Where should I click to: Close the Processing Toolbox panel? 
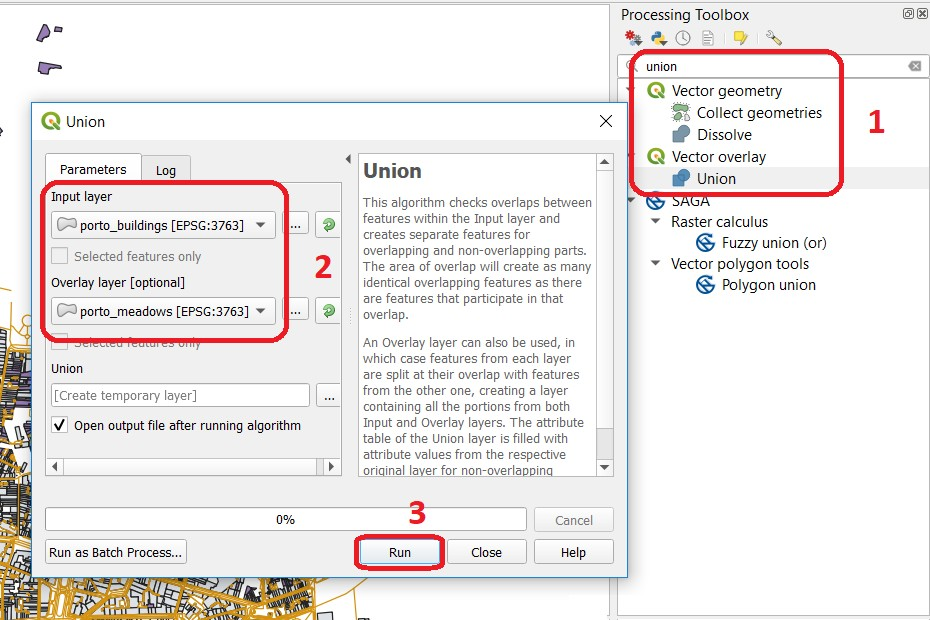tap(922, 14)
